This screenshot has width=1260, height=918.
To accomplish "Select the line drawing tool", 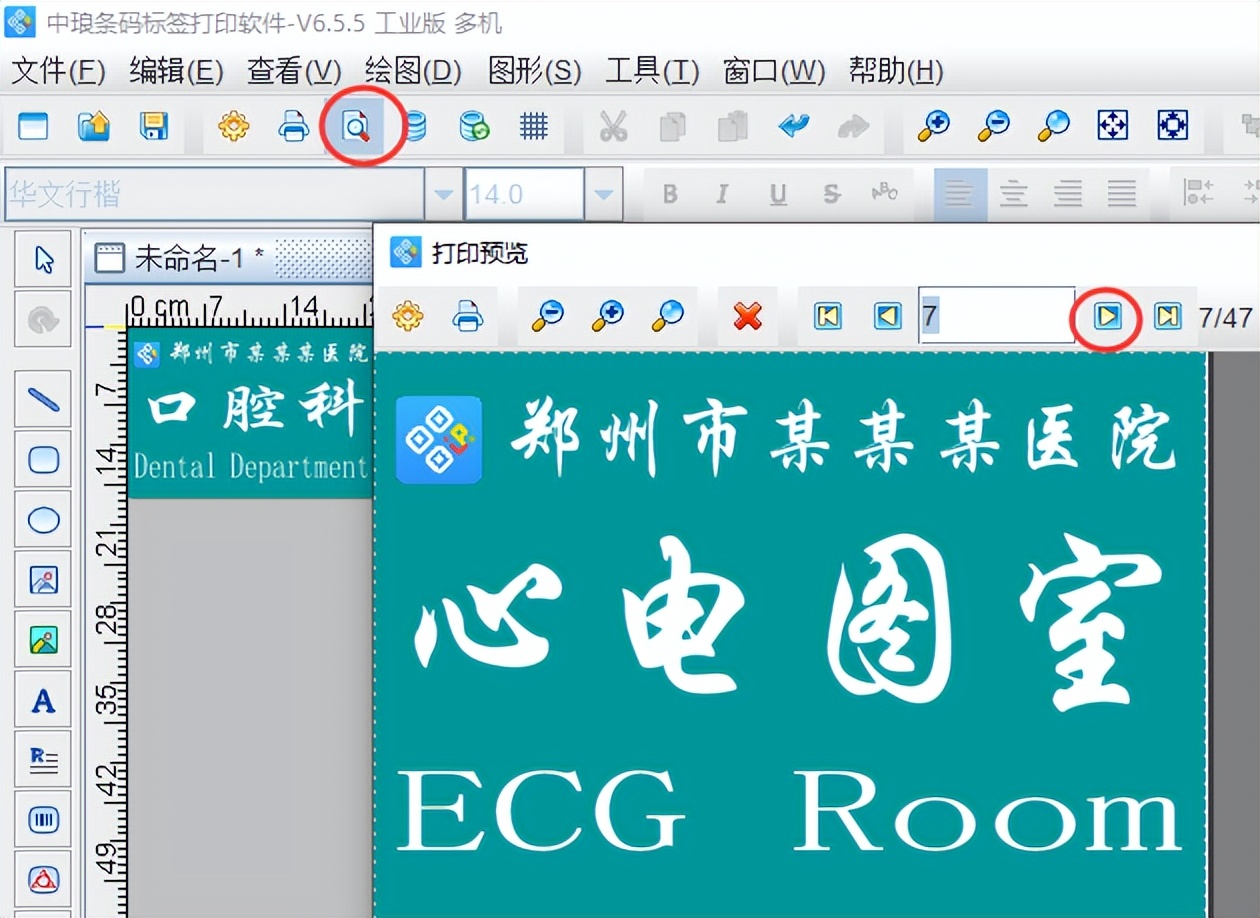I will tap(44, 400).
